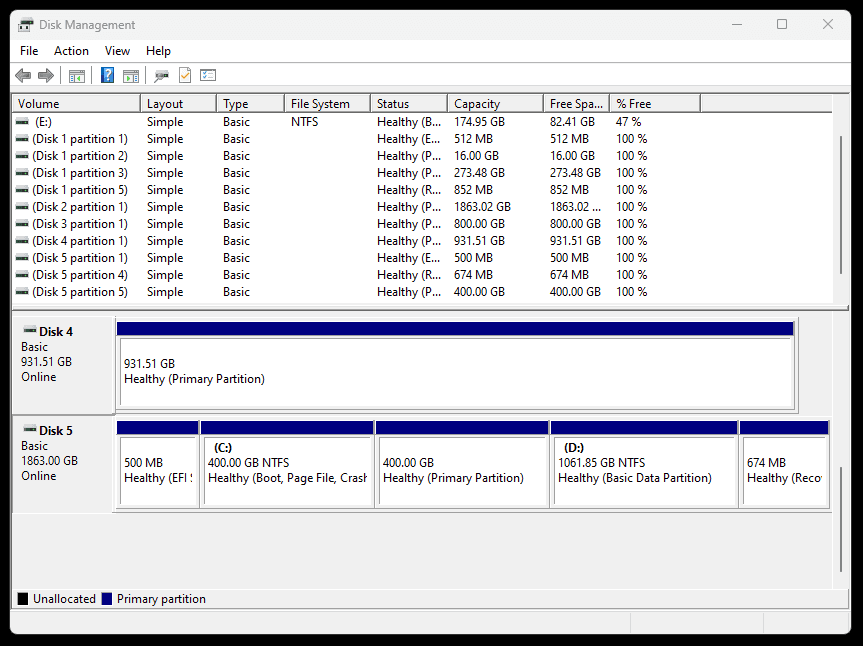The image size is (863, 646).
Task: Click the Settings checklist toolbar icon
Action: (x=208, y=76)
